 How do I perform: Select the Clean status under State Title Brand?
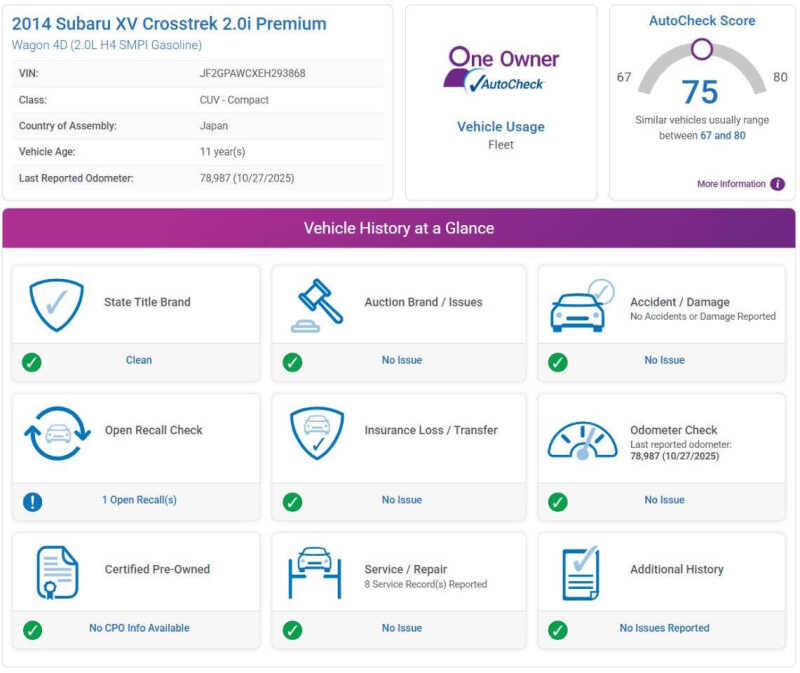139,360
